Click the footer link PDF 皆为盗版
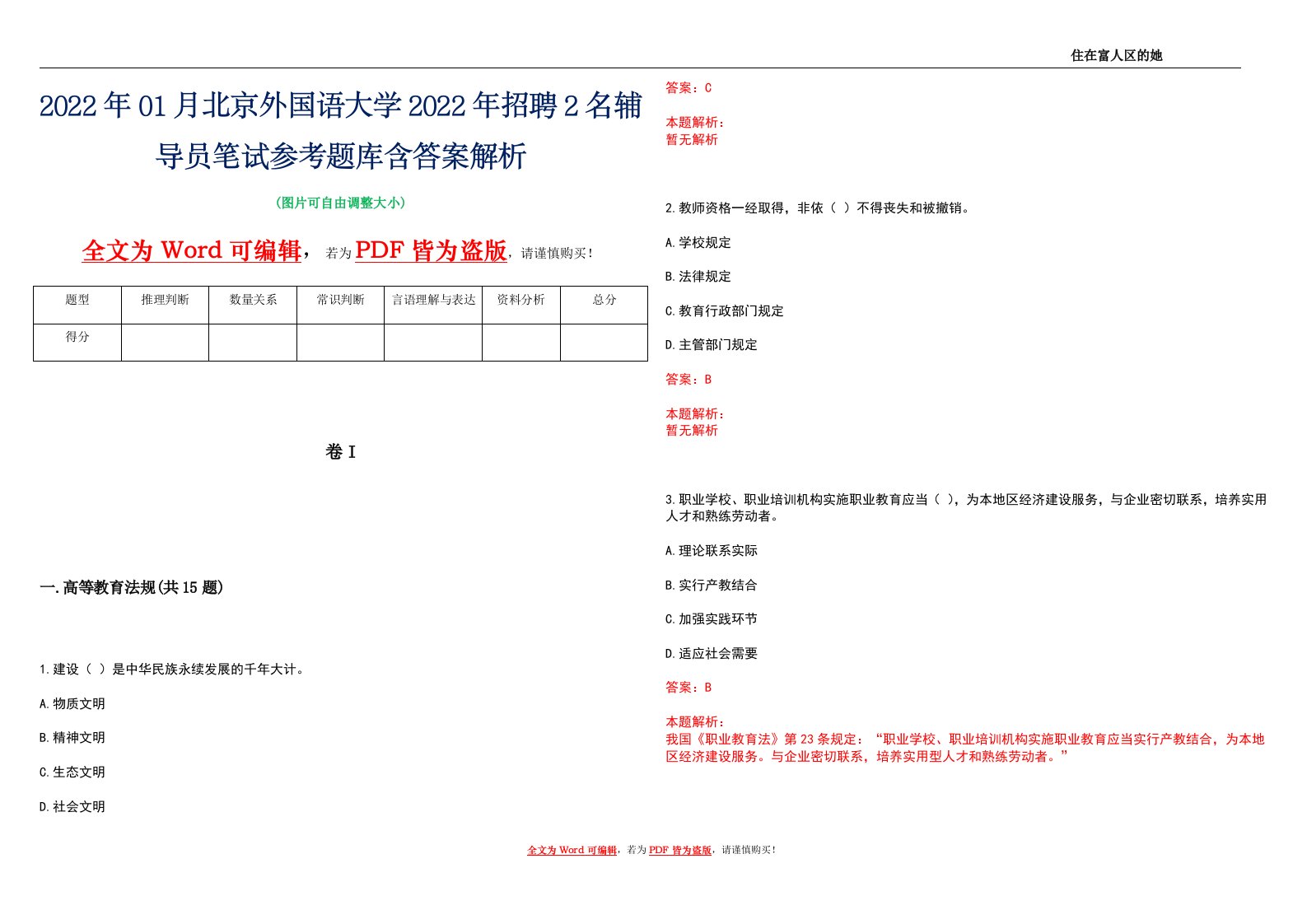This screenshot has height=924, width=1307. point(680,850)
